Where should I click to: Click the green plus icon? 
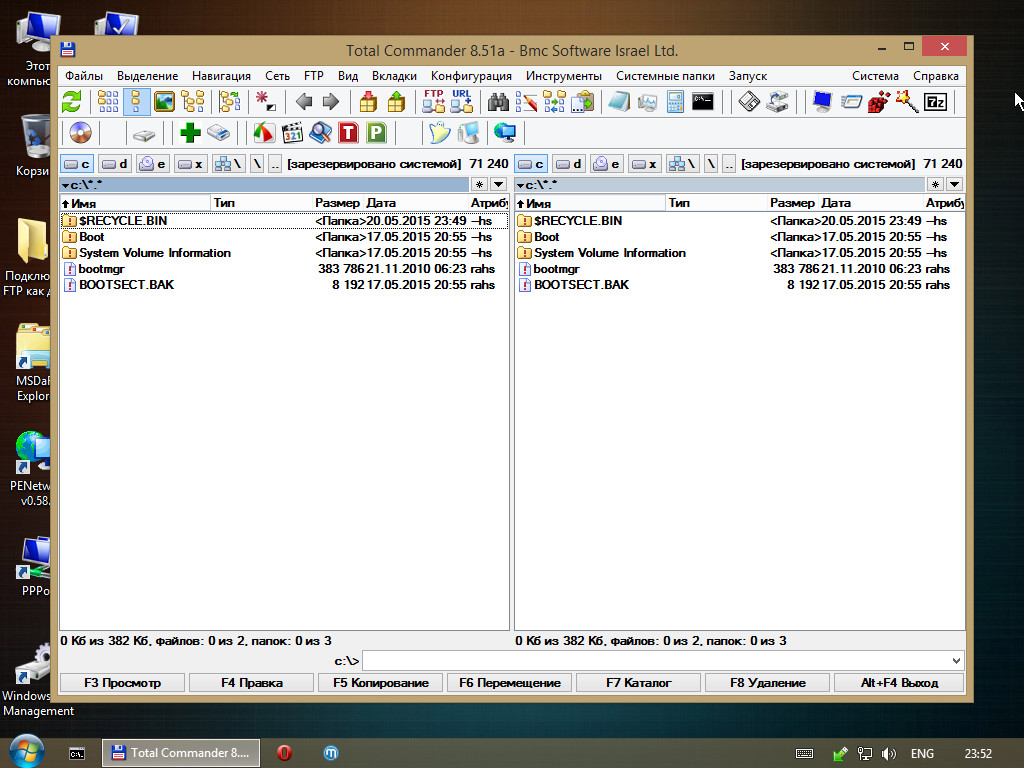click(190, 133)
